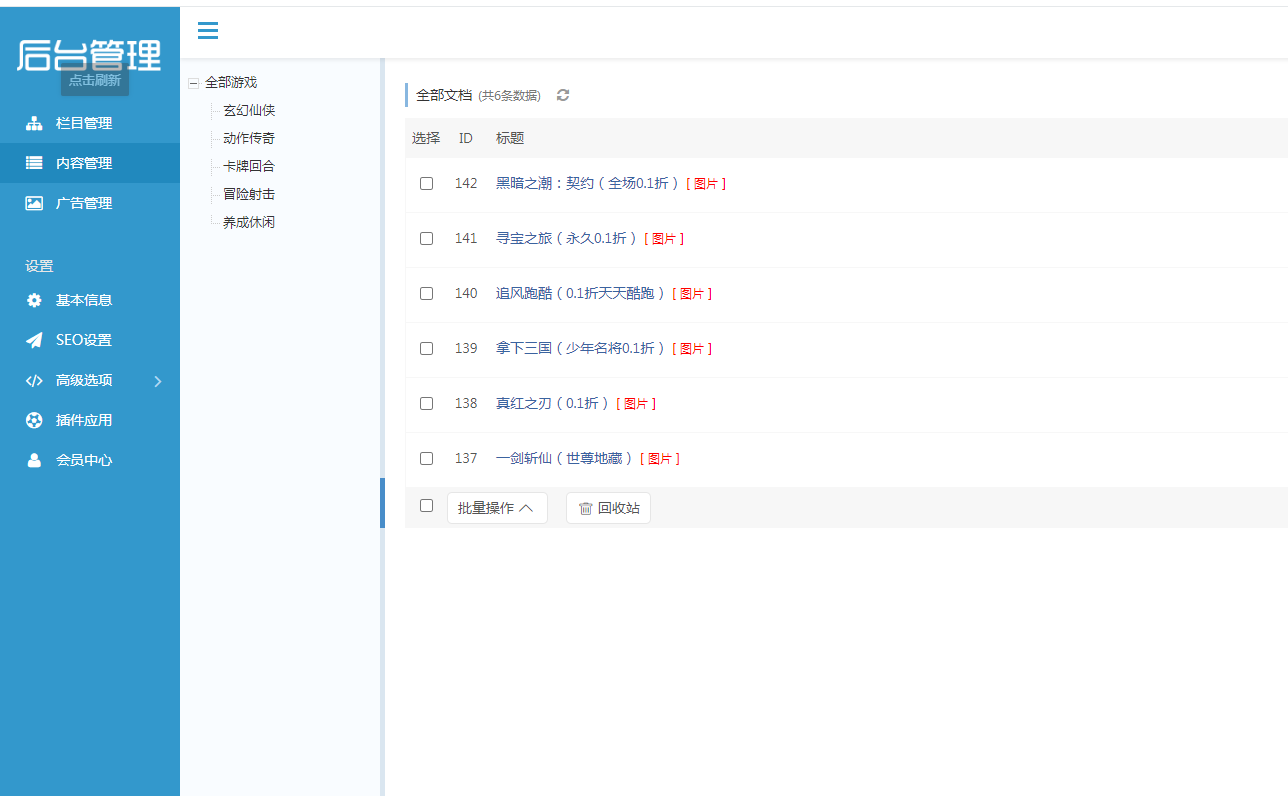1288x796 pixels.
Task: Open 栏目管理 menu item
Action: [90, 123]
